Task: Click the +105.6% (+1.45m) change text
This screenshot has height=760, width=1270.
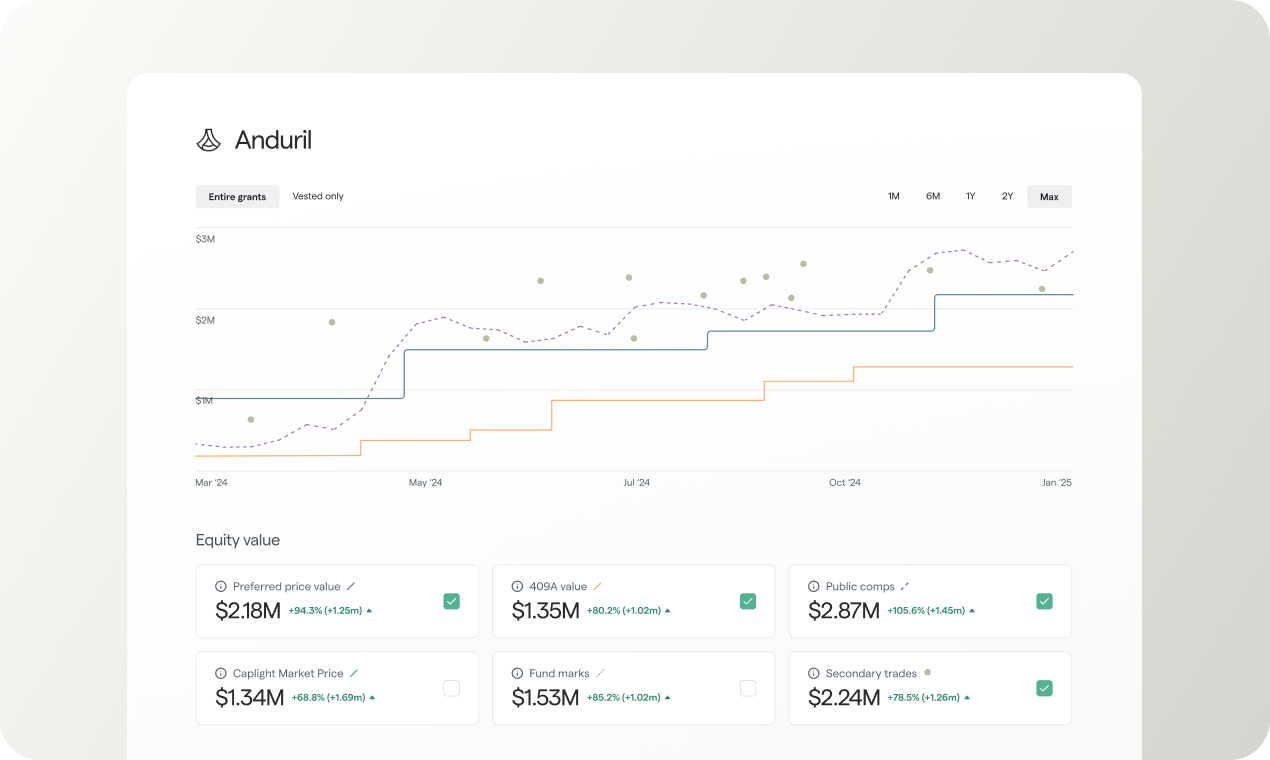Action: [x=926, y=611]
